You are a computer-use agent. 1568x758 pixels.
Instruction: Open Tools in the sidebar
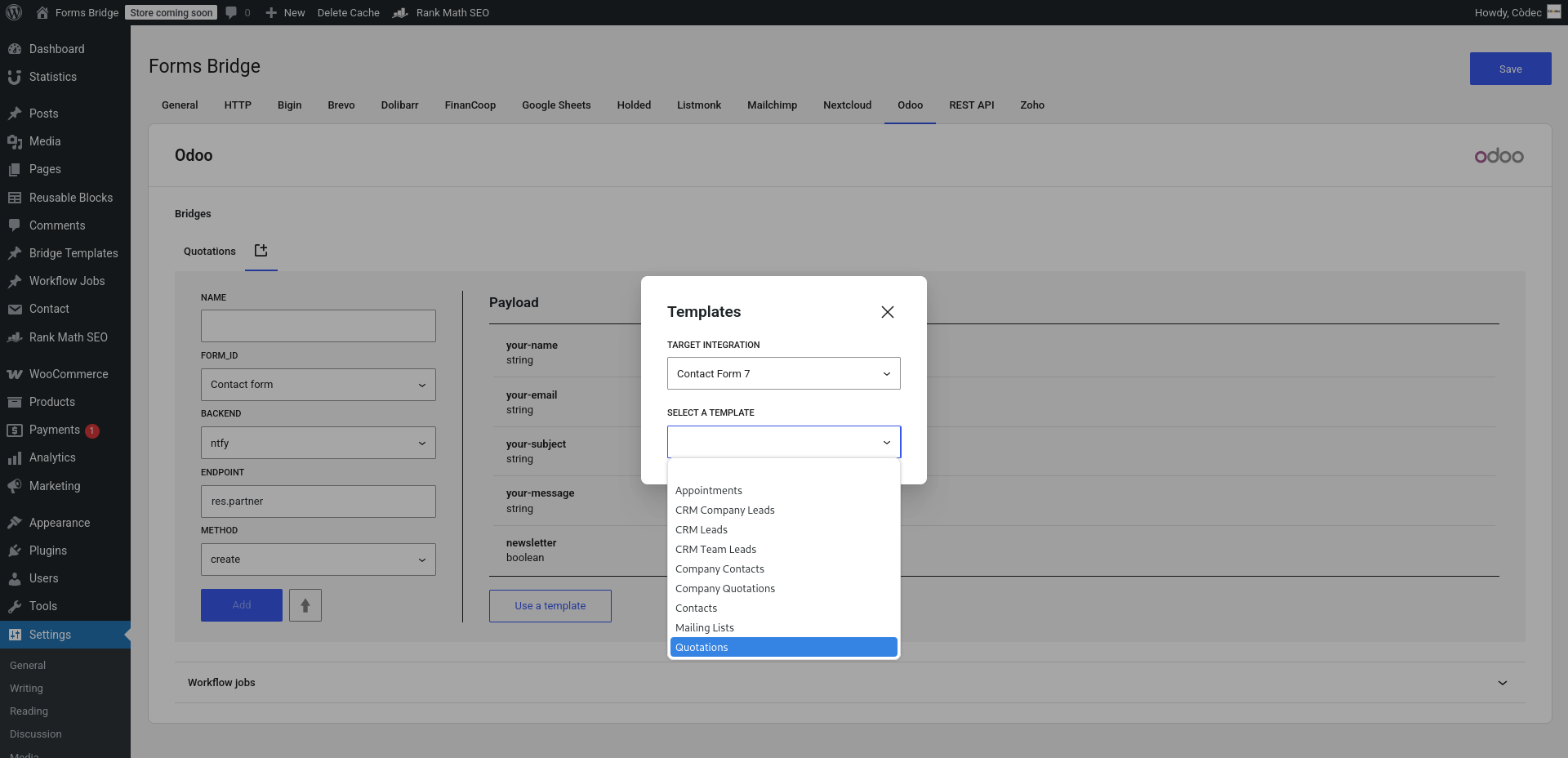[x=65, y=606]
